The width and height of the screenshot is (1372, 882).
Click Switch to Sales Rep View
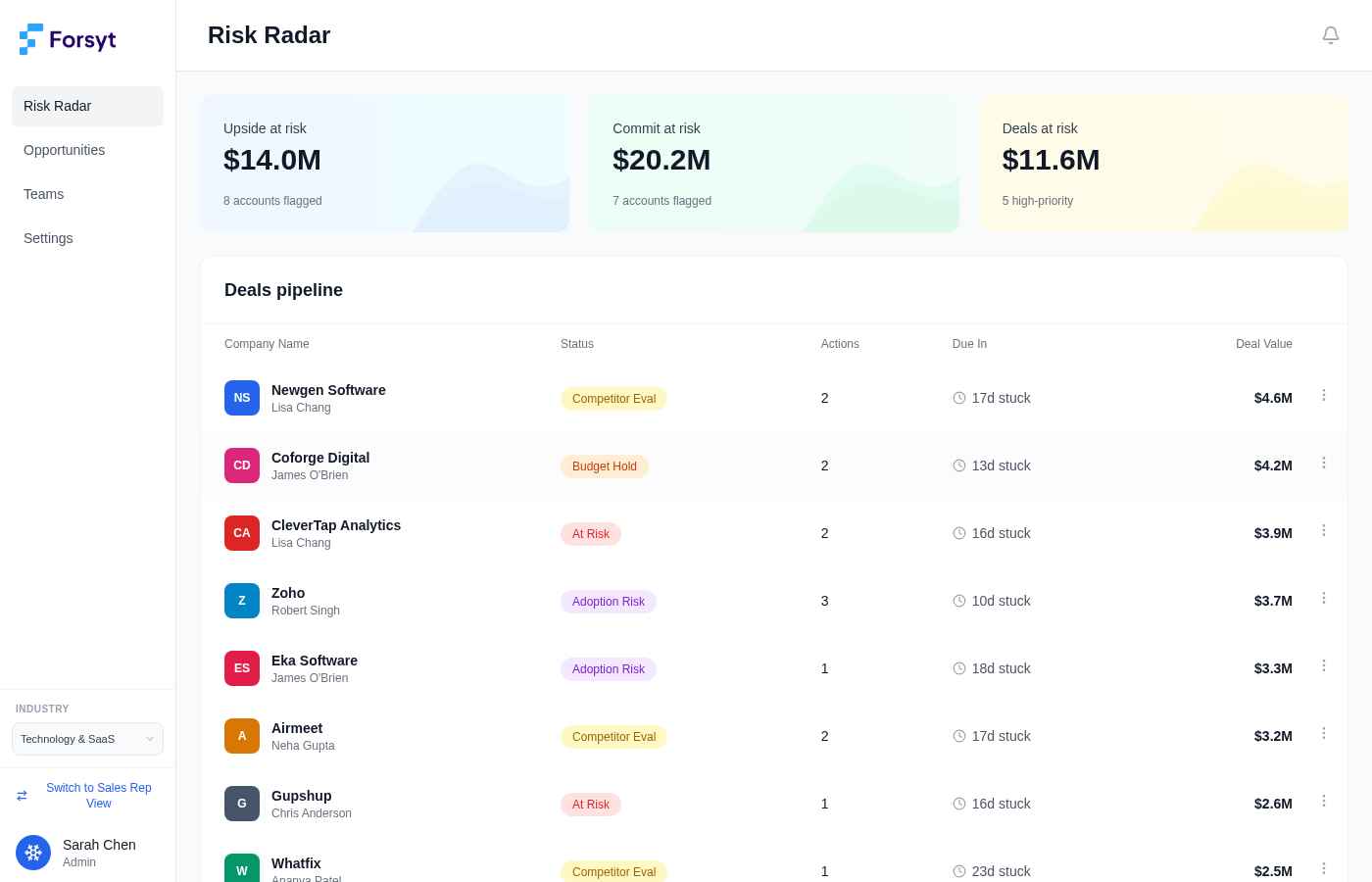click(98, 796)
